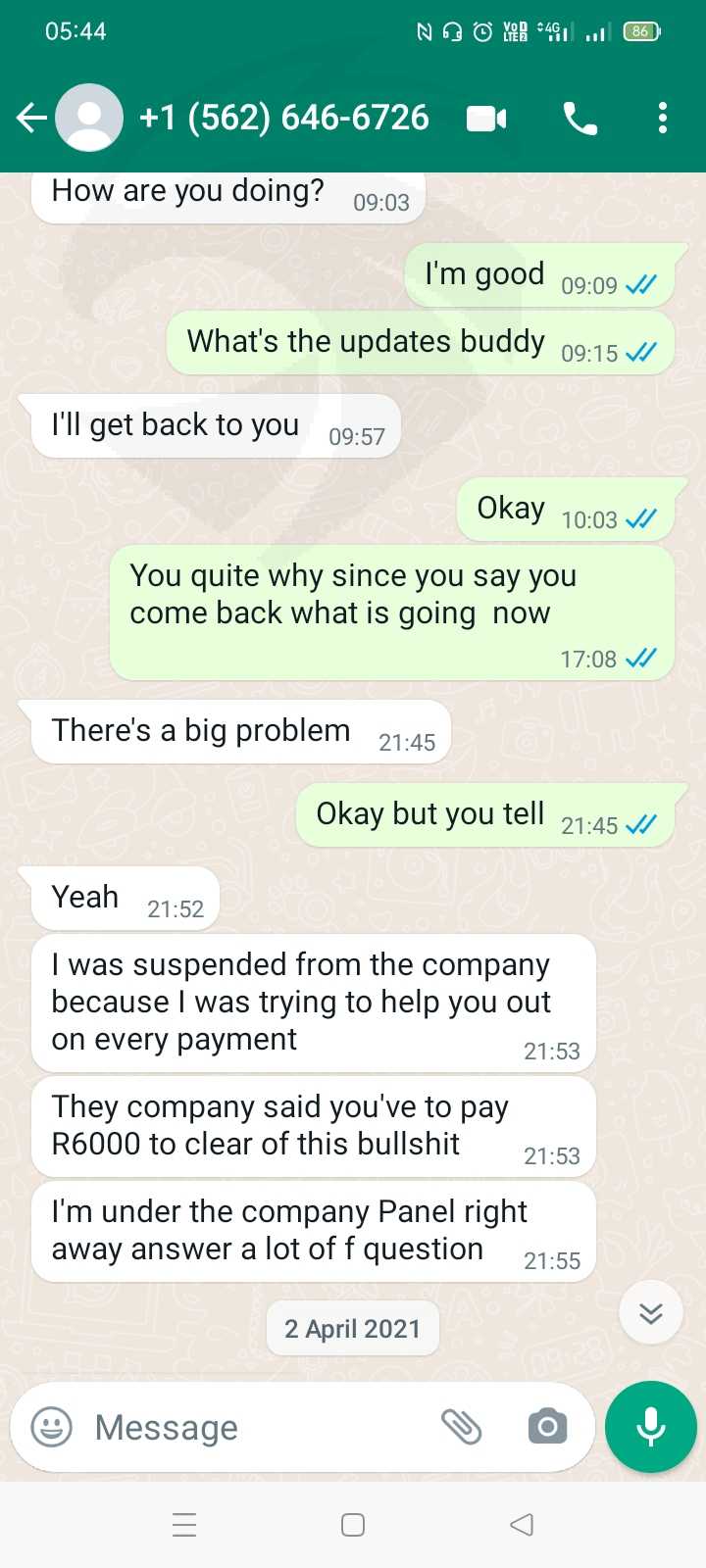Select the "There's a big problem" message
The image size is (706, 1568).
(x=241, y=732)
